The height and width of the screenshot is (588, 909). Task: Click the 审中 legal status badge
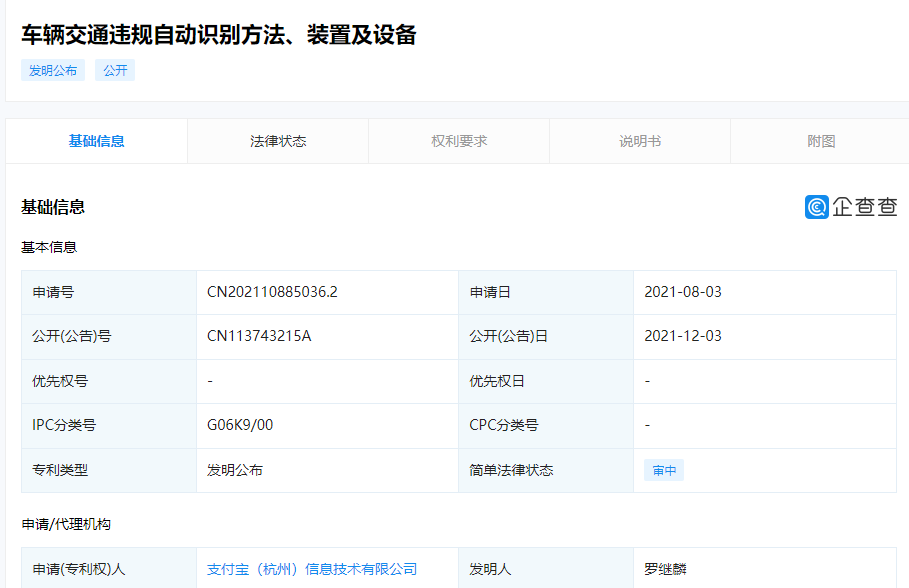click(x=664, y=470)
